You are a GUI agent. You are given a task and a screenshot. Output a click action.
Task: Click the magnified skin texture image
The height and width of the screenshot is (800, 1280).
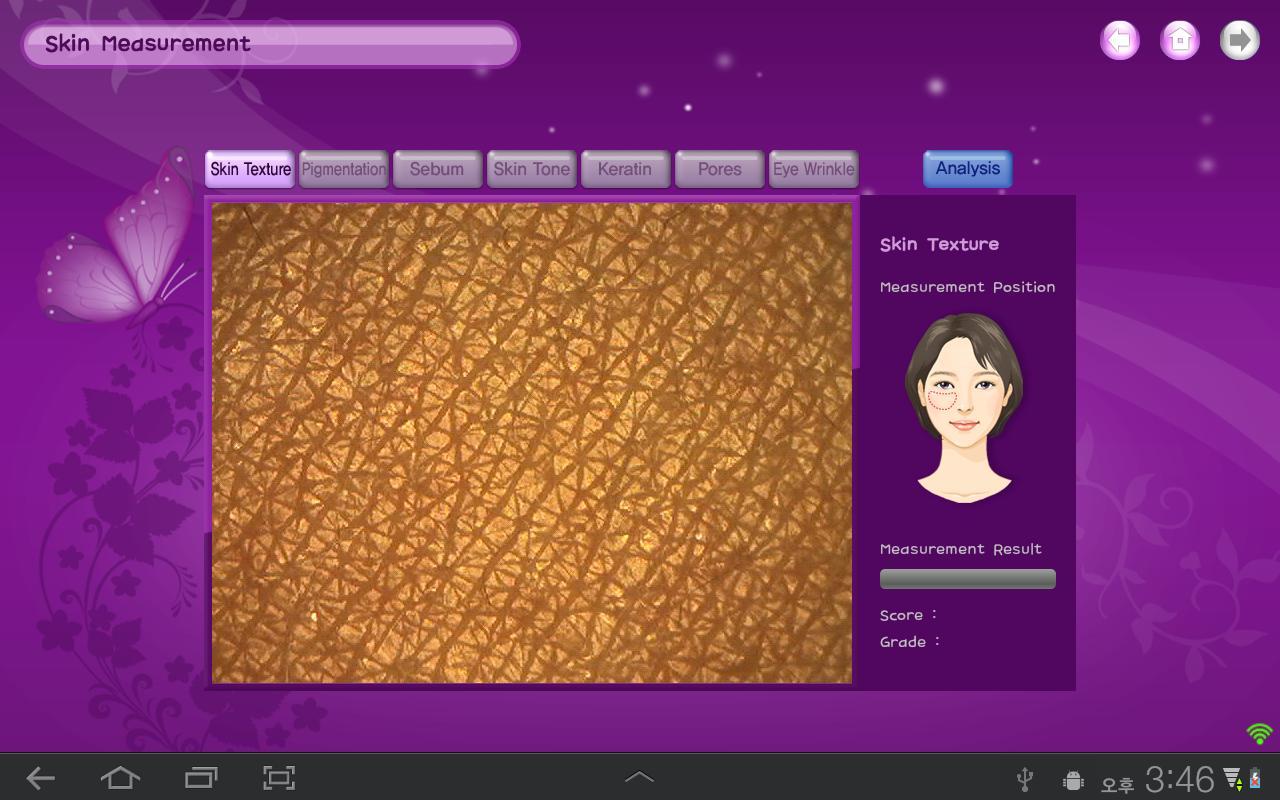point(531,443)
